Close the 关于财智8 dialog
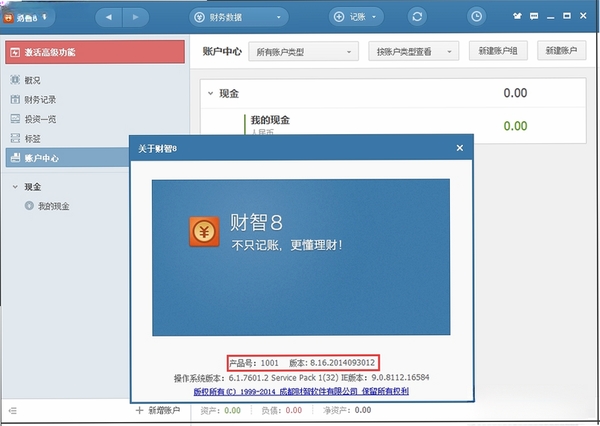600x426 pixels. [460, 148]
